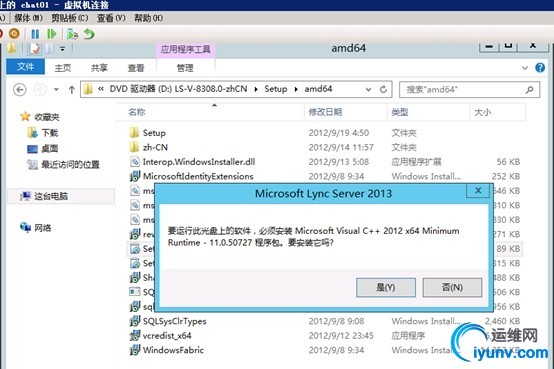Open the 管理 (Manage) ribbon tab
554x369 pixels.
185,68
